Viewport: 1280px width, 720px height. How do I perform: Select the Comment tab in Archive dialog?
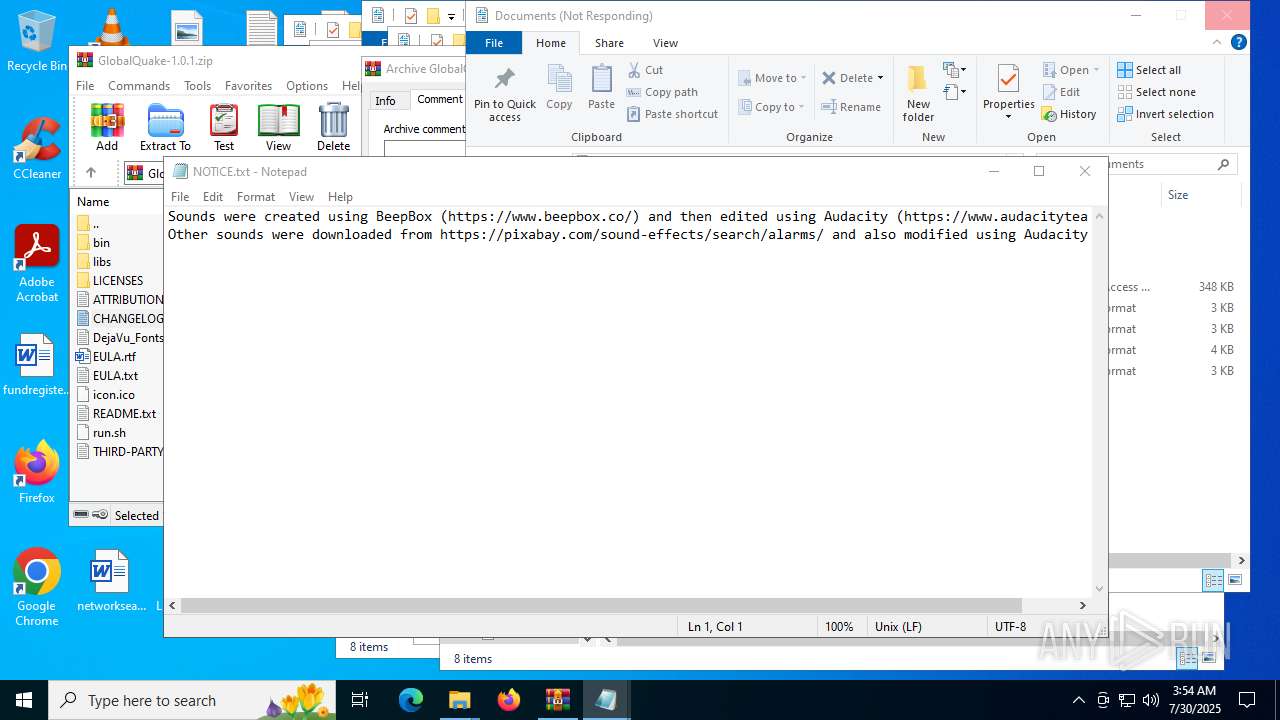coord(440,99)
